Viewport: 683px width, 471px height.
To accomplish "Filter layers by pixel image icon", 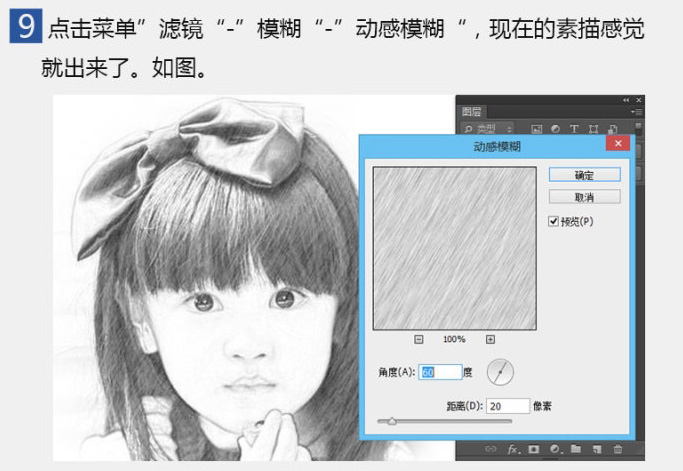I will (538, 129).
